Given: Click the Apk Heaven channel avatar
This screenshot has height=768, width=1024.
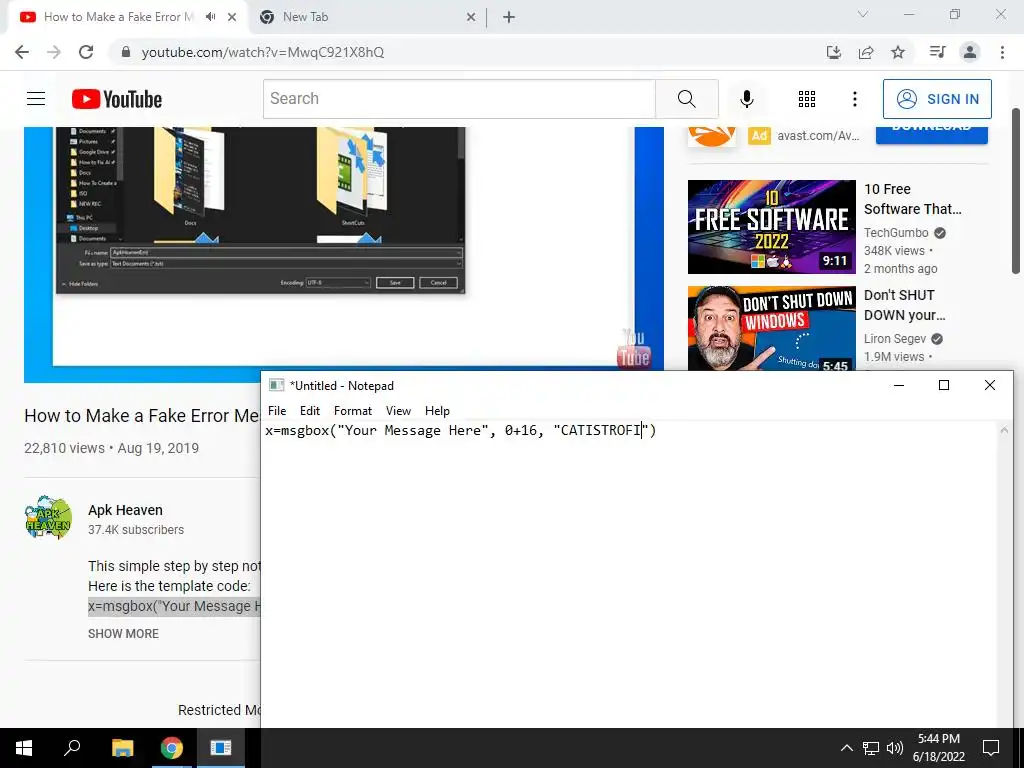Looking at the screenshot, I should [x=48, y=517].
